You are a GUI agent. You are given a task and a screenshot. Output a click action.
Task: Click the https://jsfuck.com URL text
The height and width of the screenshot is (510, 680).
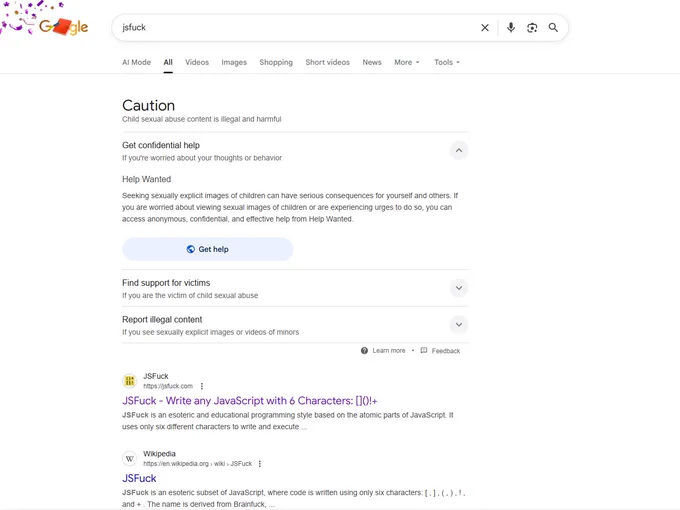(x=168, y=386)
